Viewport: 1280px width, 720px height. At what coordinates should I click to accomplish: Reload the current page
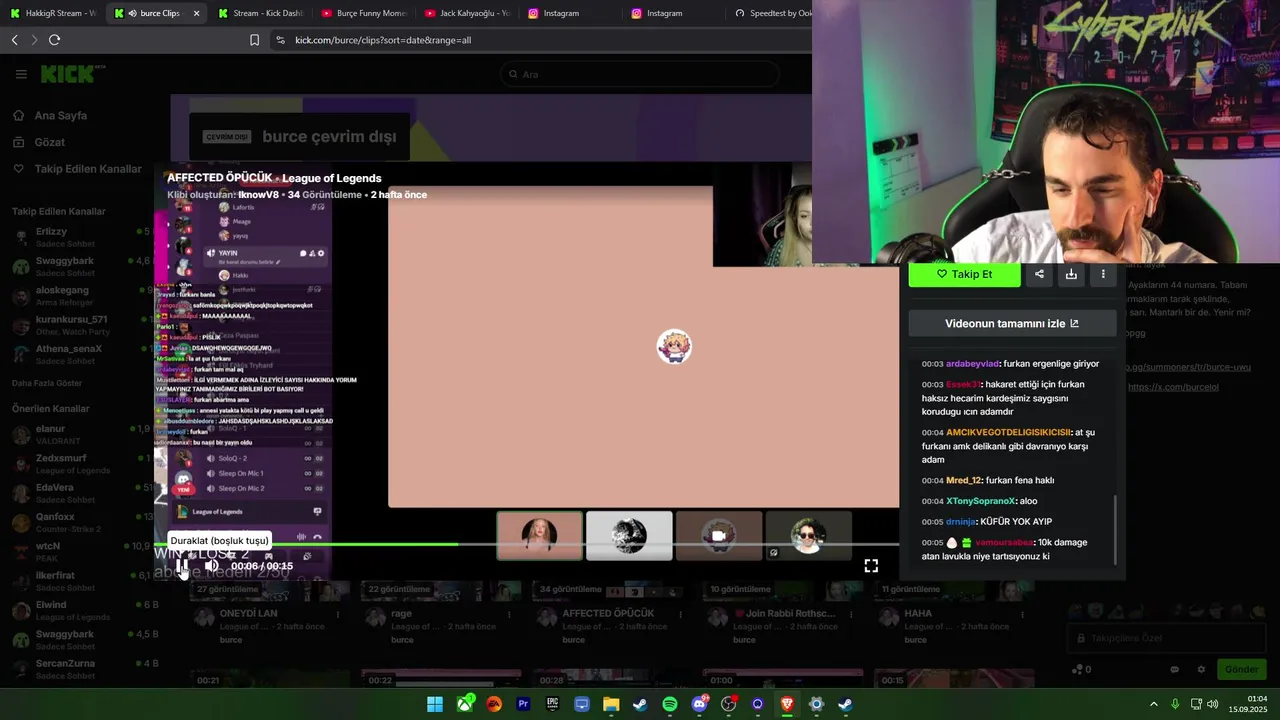54,40
